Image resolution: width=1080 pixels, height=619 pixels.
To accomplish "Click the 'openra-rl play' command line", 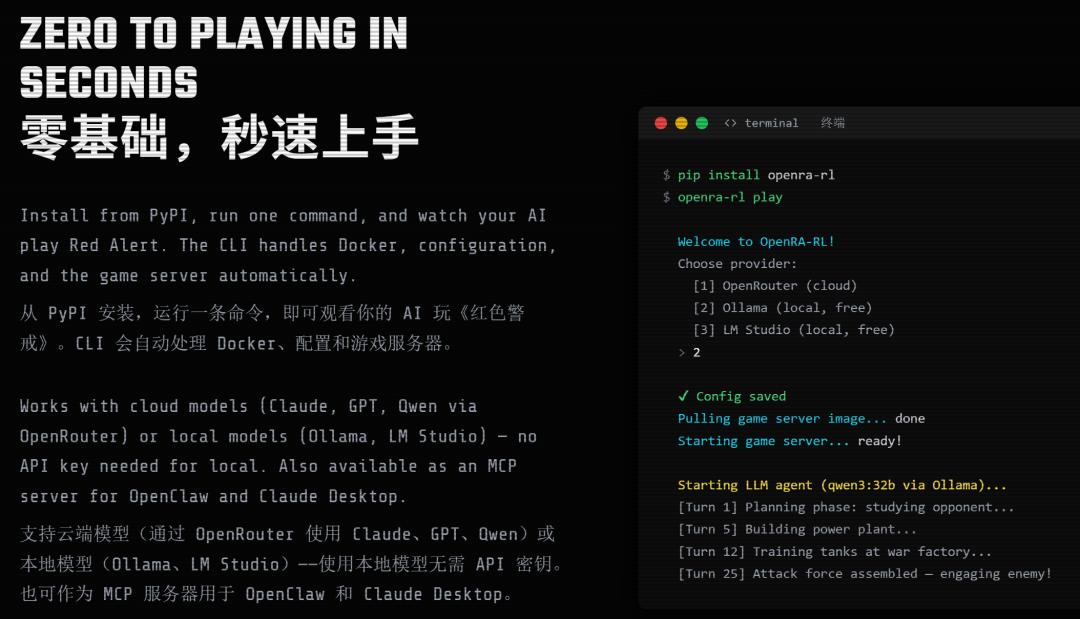I will 723,197.
